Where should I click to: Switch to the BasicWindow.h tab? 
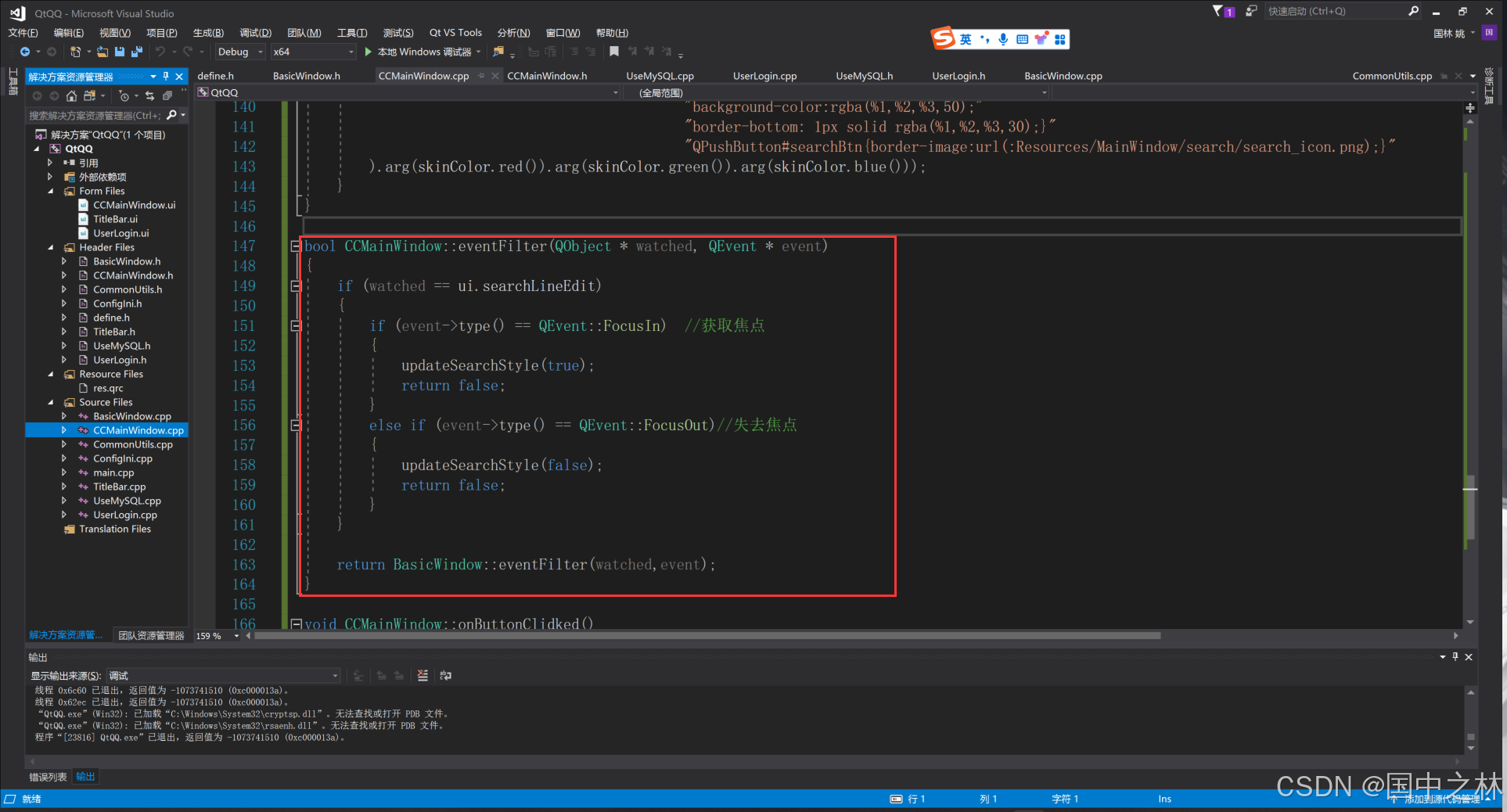coord(306,76)
